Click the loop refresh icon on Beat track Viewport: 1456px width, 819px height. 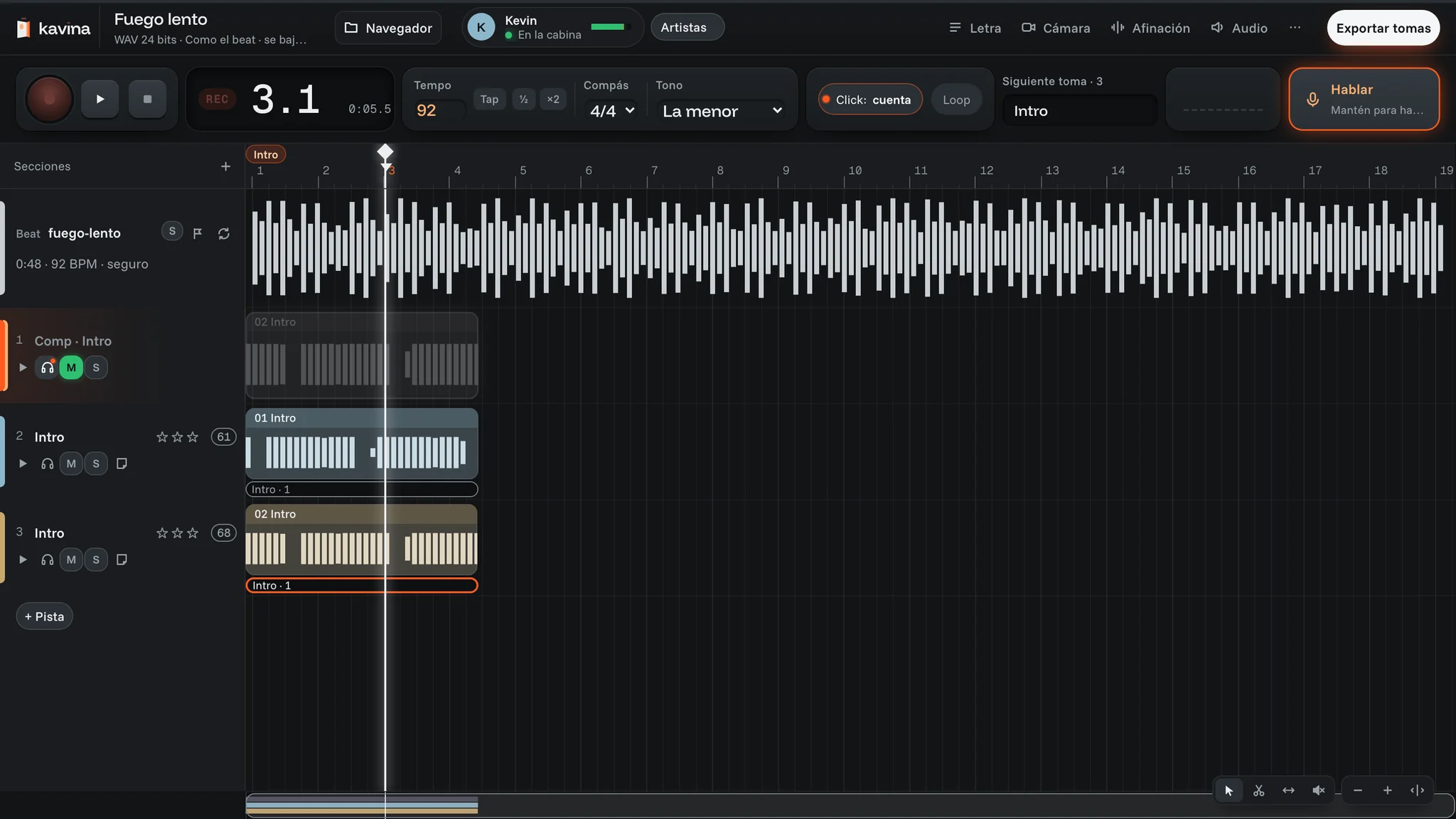pos(224,233)
